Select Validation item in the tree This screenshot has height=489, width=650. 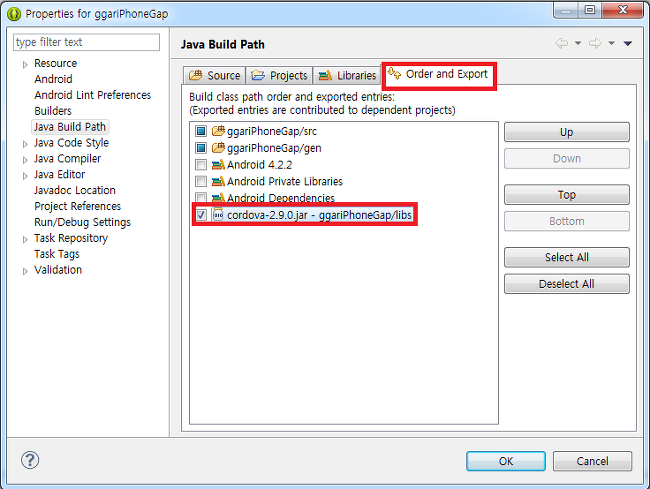(x=58, y=270)
